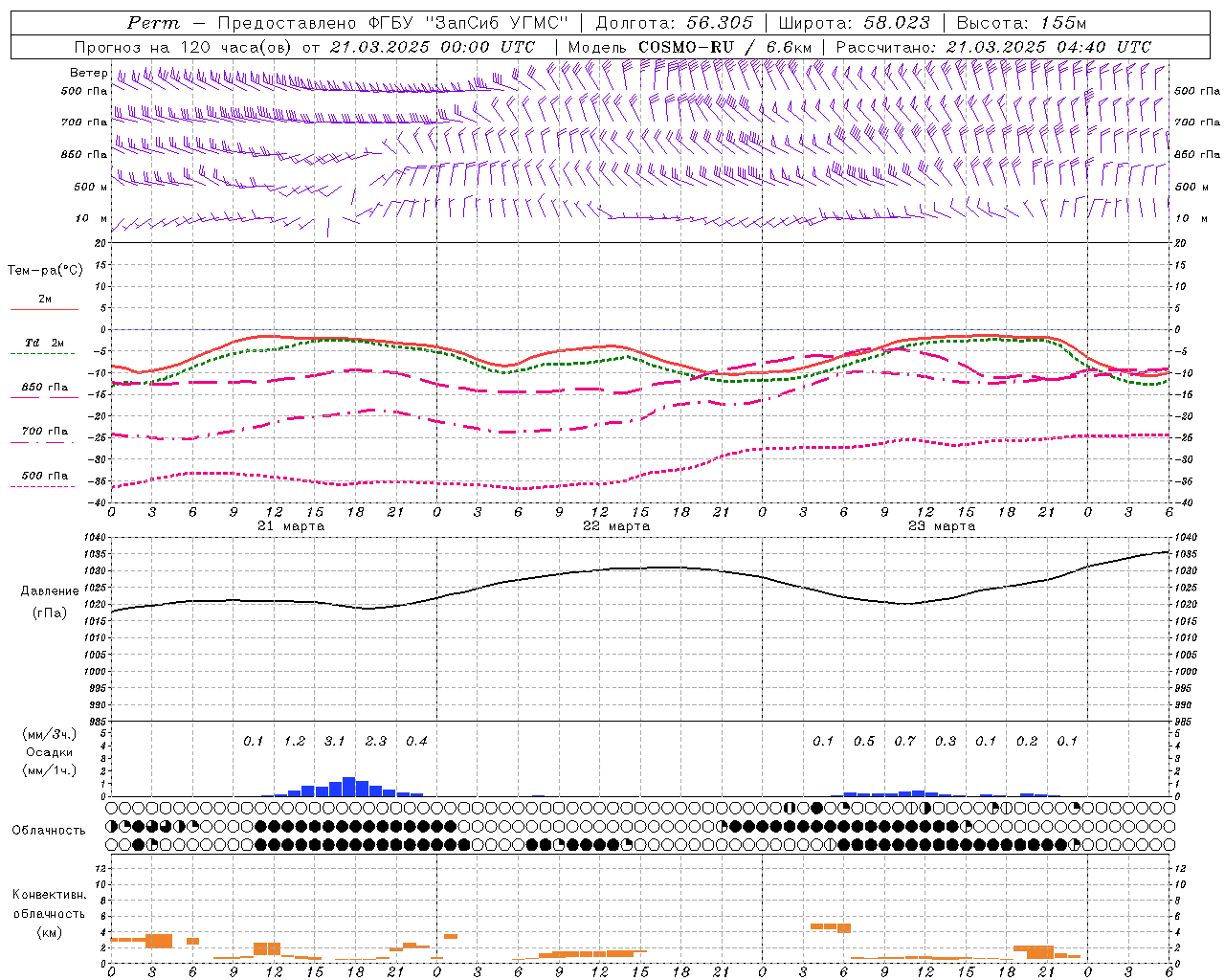
Task: Click the Тем-ра(°C) axis label
Action: pyautogui.click(x=45, y=271)
